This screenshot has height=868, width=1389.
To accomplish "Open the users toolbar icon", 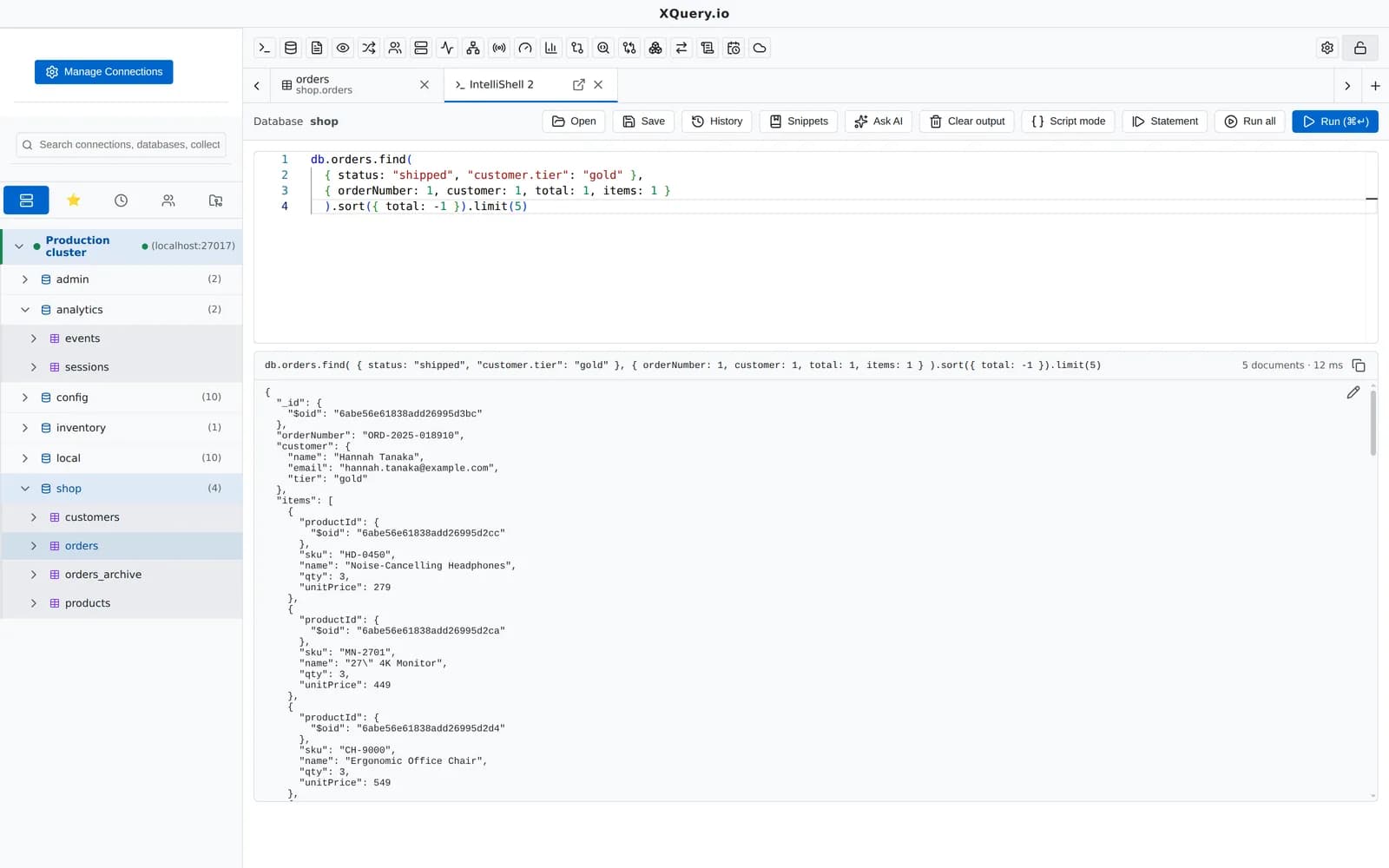I will click(395, 48).
